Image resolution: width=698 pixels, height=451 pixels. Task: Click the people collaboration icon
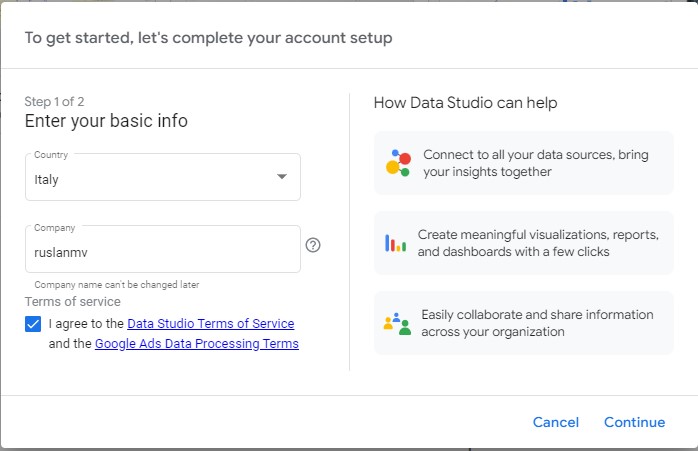pos(397,324)
